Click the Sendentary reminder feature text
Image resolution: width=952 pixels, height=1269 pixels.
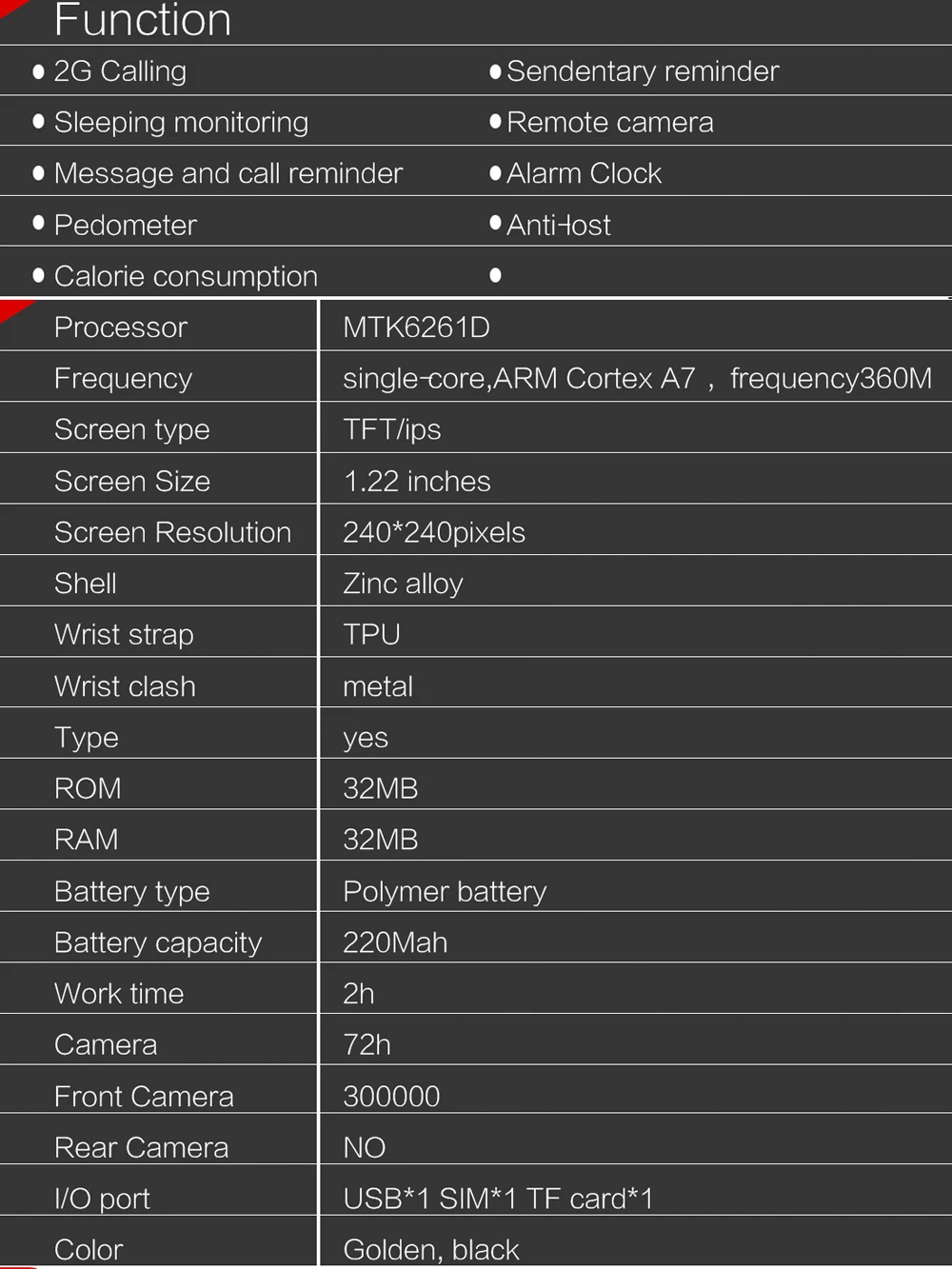pyautogui.click(x=643, y=71)
